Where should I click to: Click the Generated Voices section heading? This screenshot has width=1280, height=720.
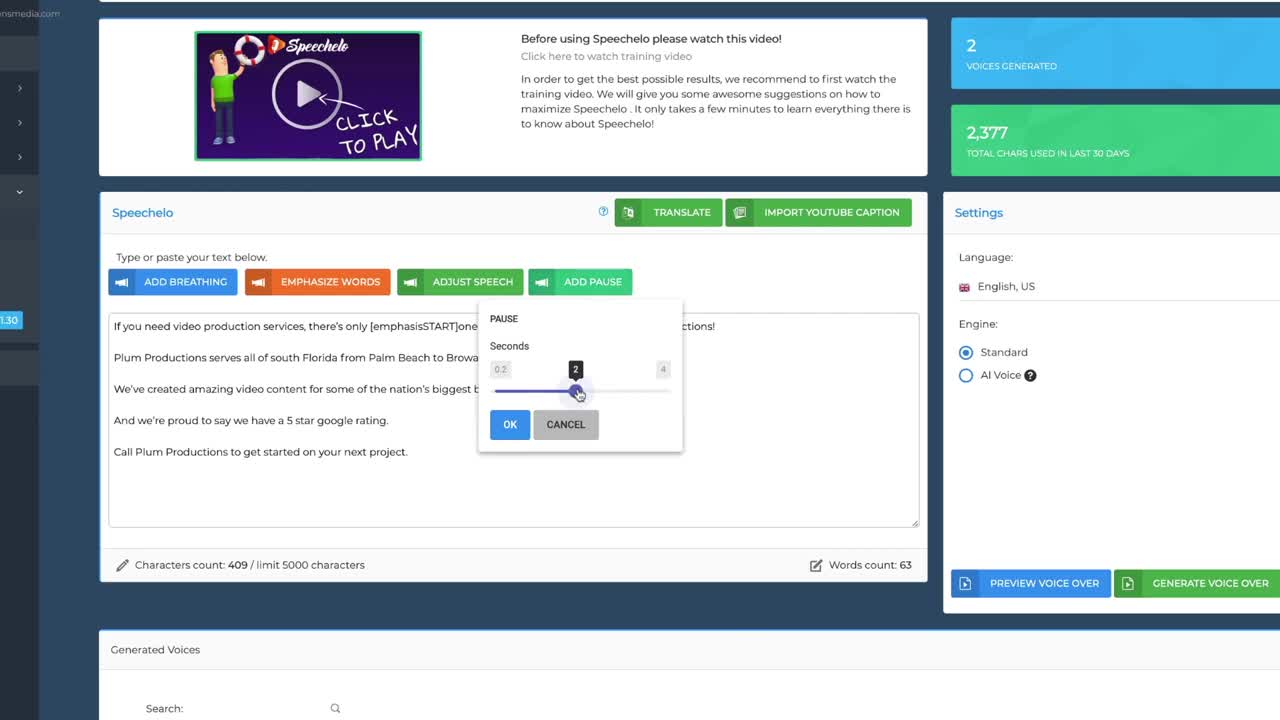pyautogui.click(x=155, y=650)
